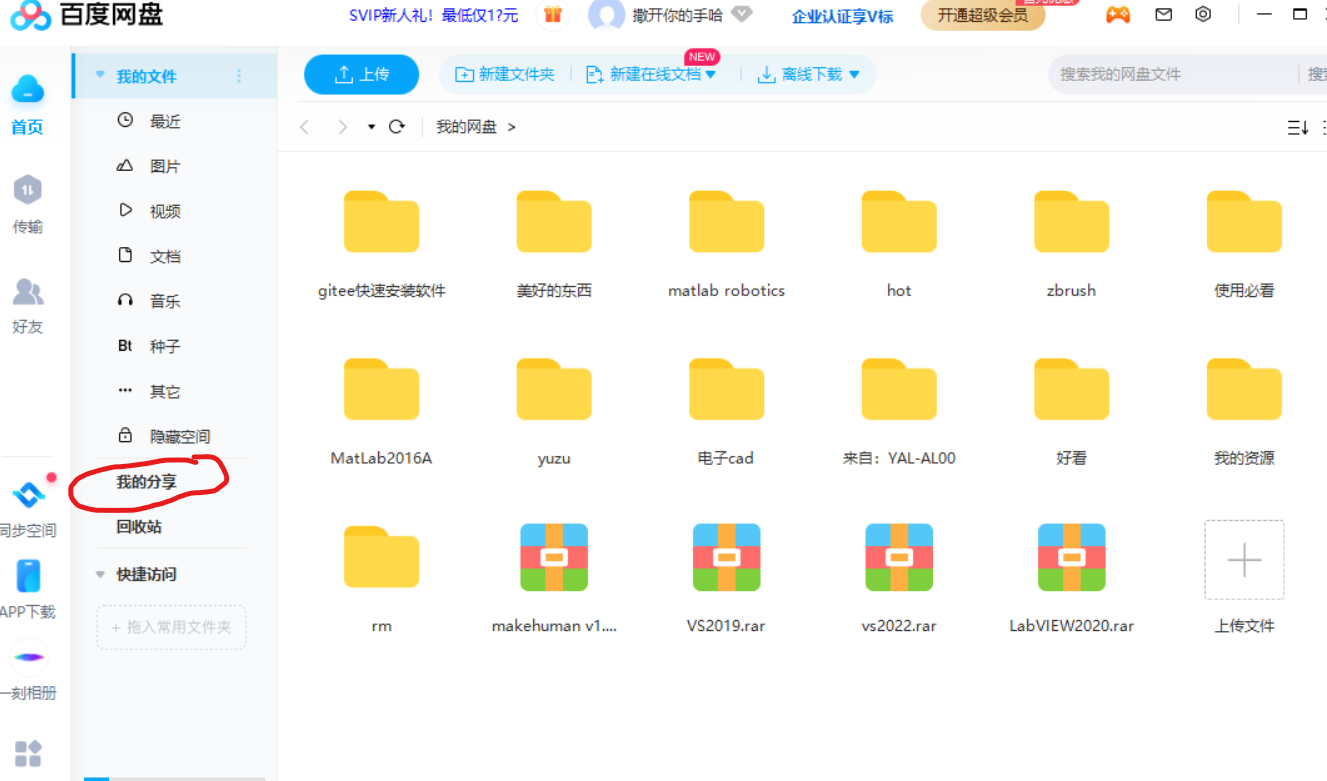Open the hot folder
1327x781 pixels.
[899, 222]
